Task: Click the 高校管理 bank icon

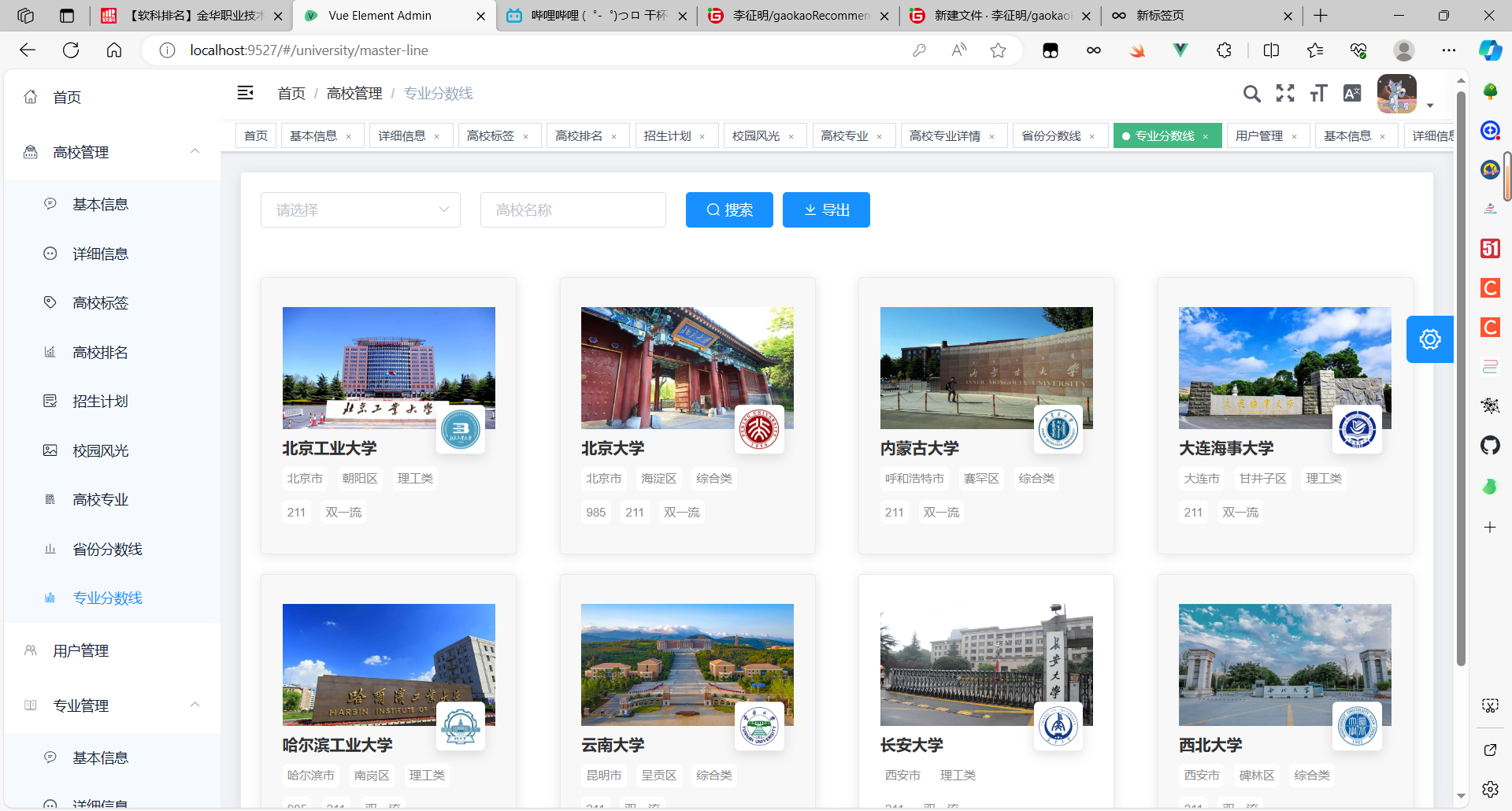Action: coord(31,152)
